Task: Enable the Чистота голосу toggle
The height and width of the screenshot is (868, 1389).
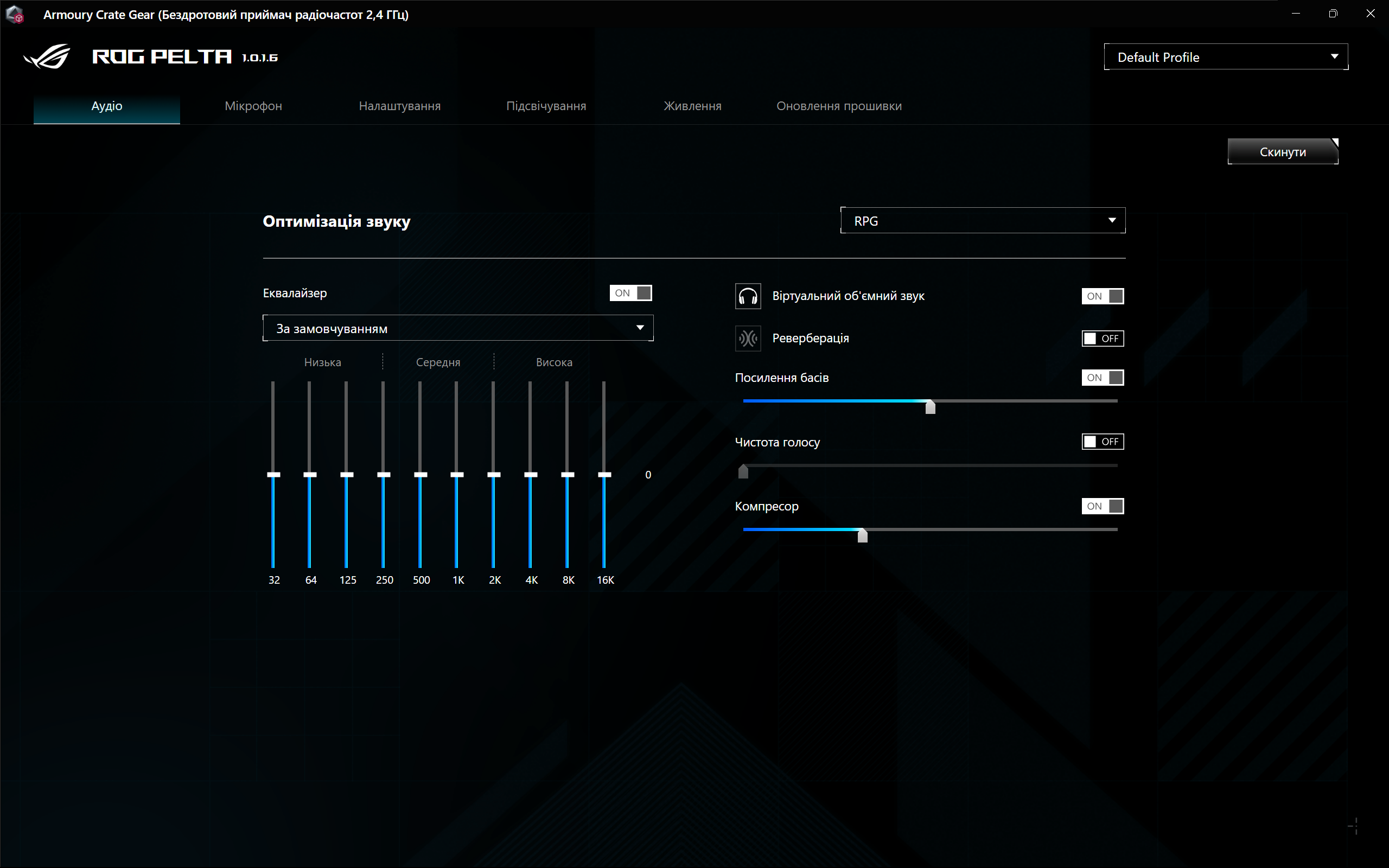Action: click(x=1103, y=442)
